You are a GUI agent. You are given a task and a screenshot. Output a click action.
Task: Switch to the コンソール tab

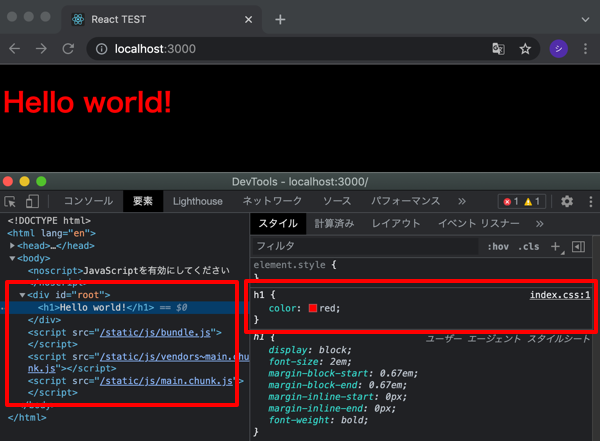(x=88, y=201)
